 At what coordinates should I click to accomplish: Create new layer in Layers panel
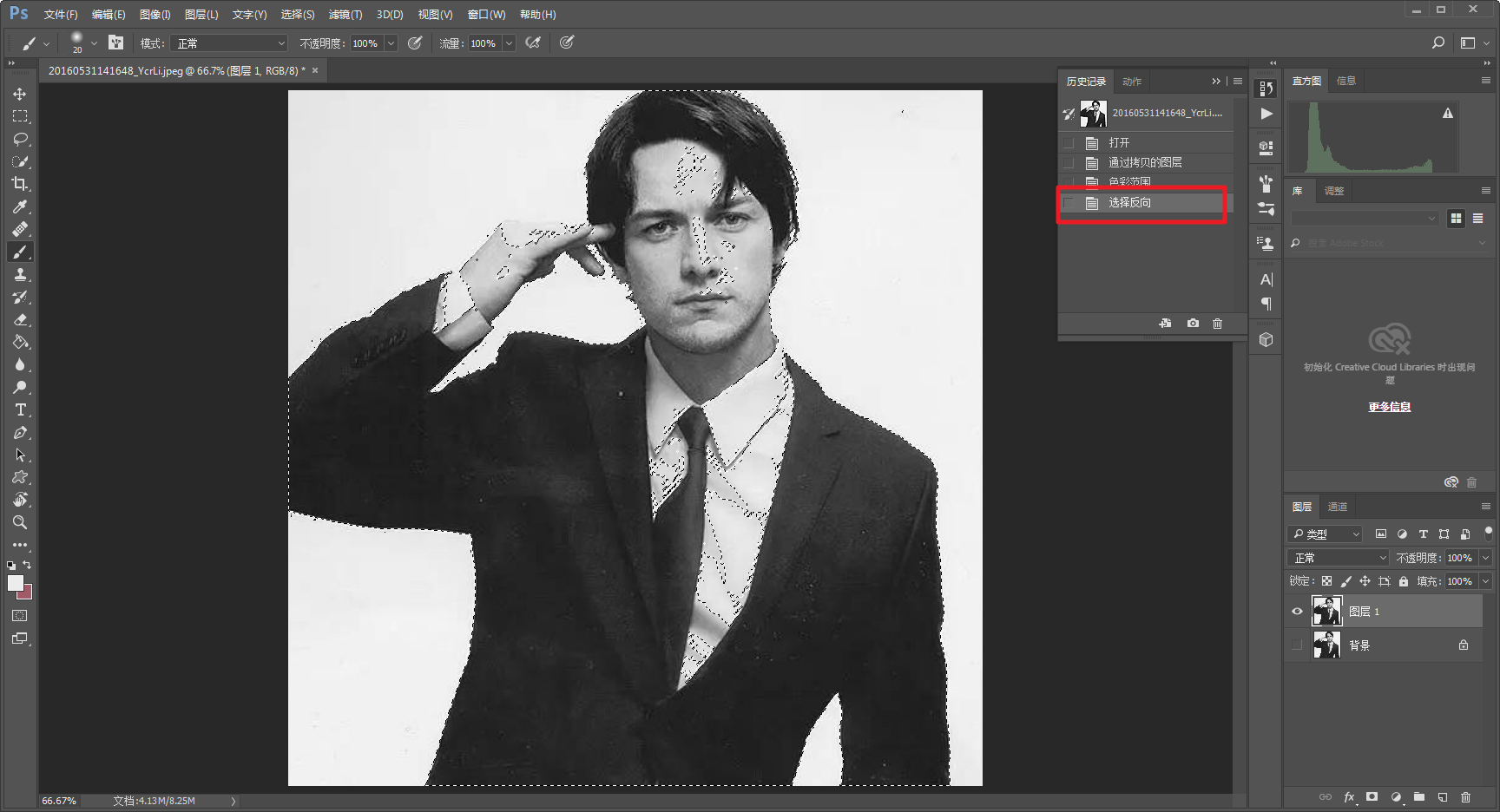click(x=1442, y=796)
